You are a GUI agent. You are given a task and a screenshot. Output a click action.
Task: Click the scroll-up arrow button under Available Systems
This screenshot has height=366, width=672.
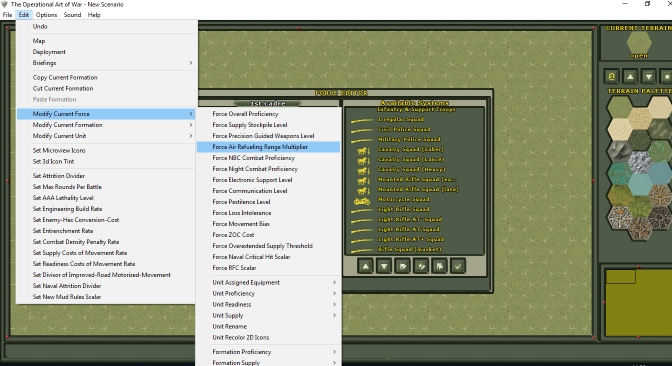pos(365,266)
